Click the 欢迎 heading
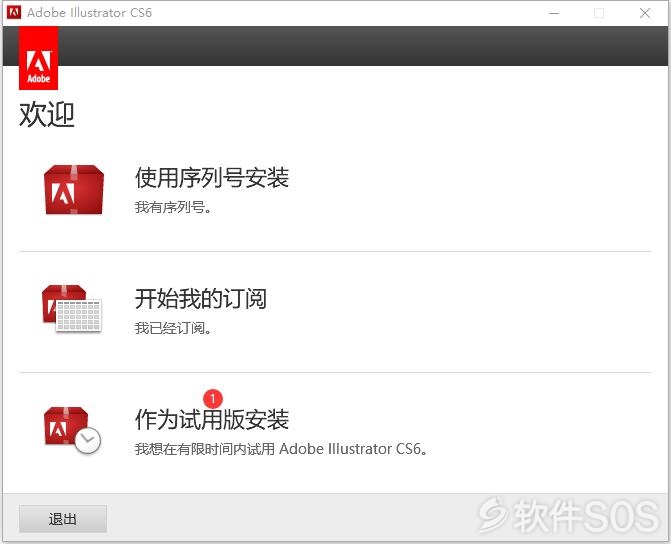The image size is (671, 544). pos(47,114)
